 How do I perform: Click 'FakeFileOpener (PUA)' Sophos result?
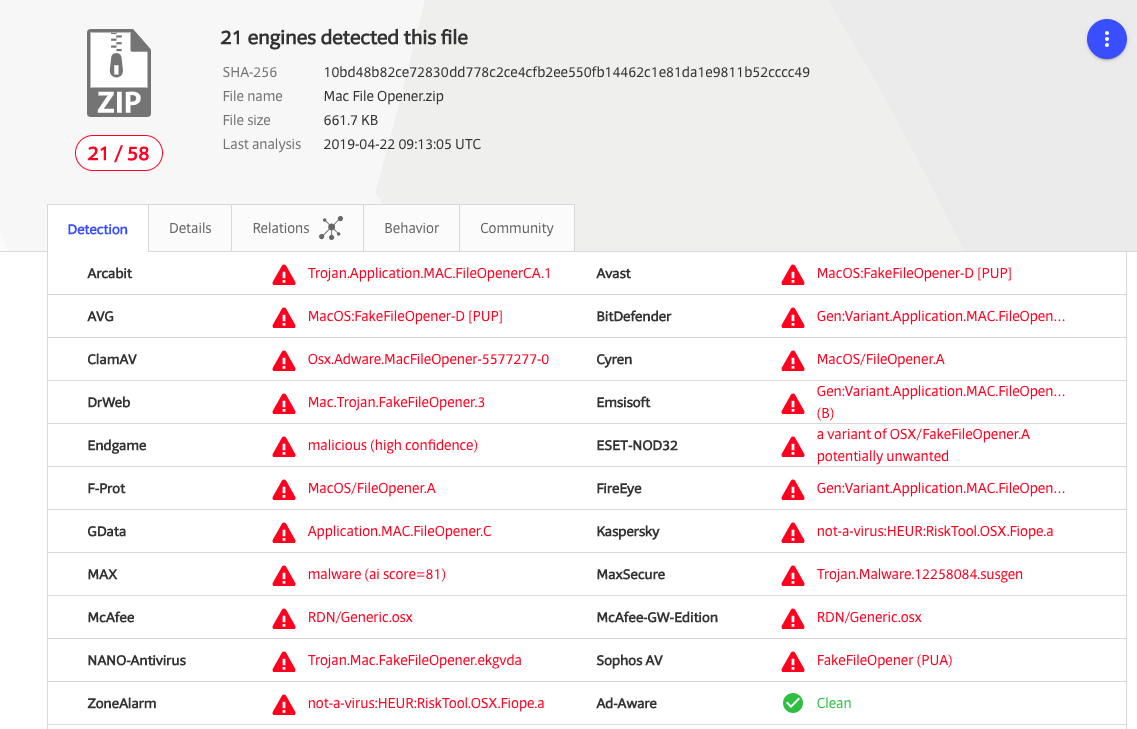[884, 660]
